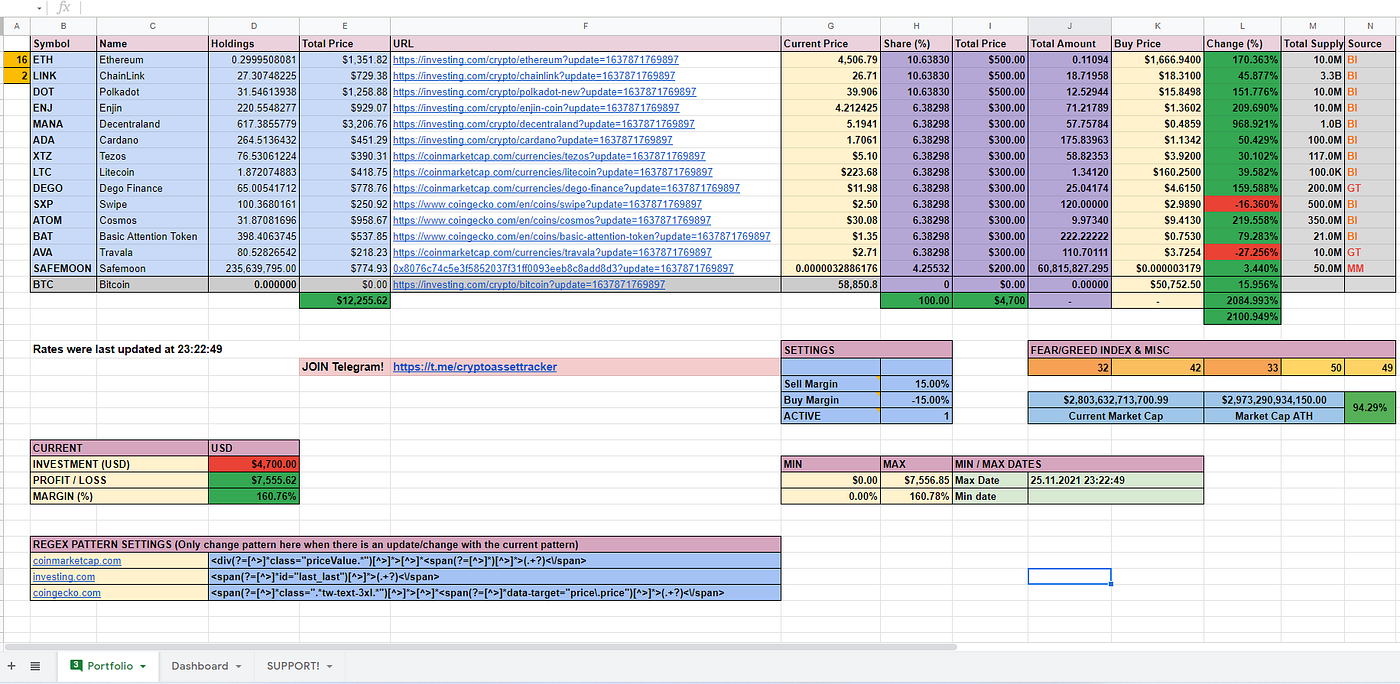The width and height of the screenshot is (1400, 684).
Task: Switch to the Portfolio sheet tab
Action: point(110,666)
